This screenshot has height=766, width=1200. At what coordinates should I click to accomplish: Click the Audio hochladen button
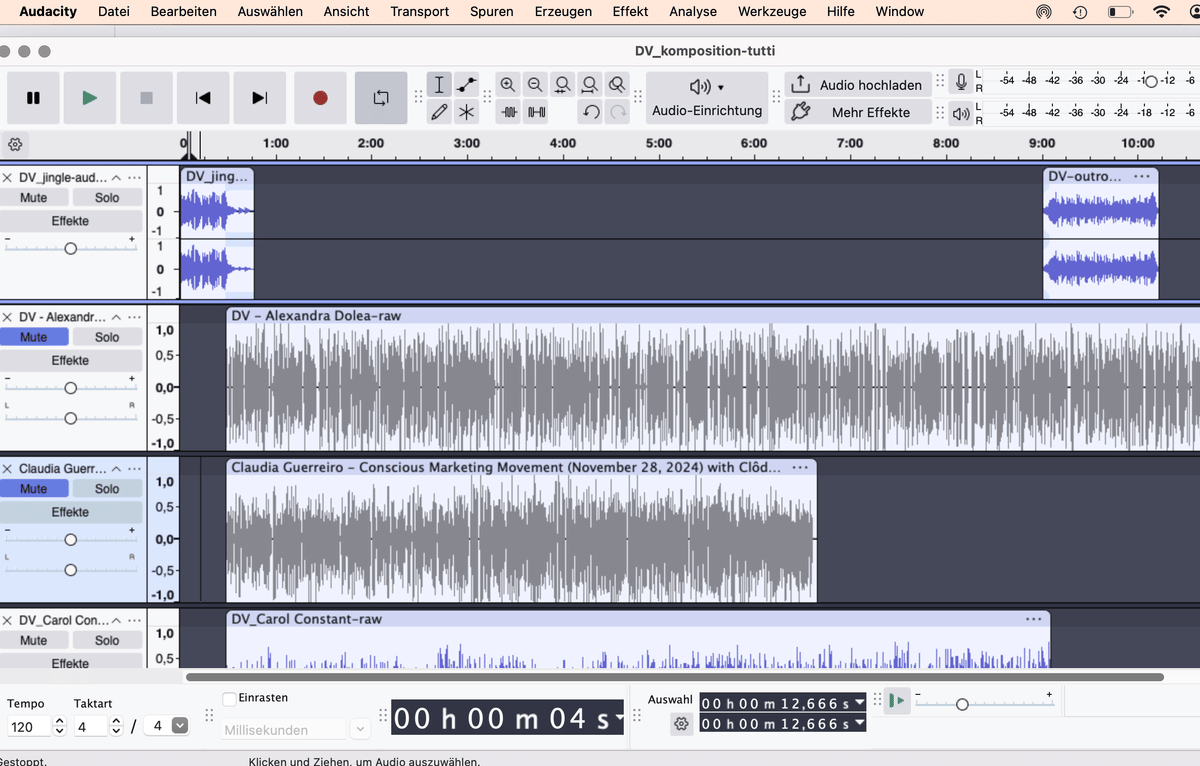[x=862, y=85]
